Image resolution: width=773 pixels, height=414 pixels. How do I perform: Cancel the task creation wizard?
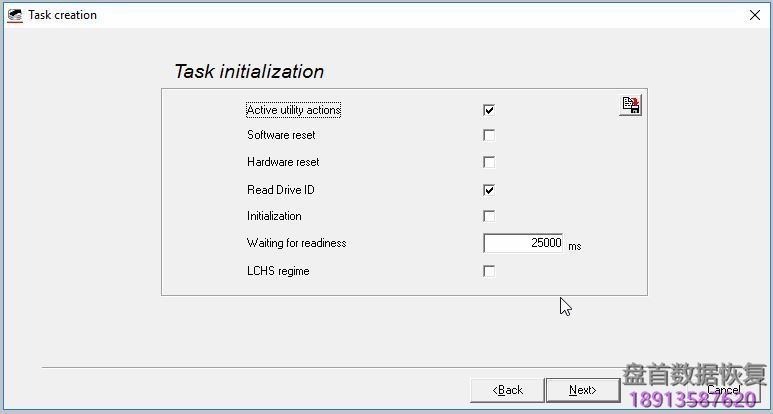[723, 390]
